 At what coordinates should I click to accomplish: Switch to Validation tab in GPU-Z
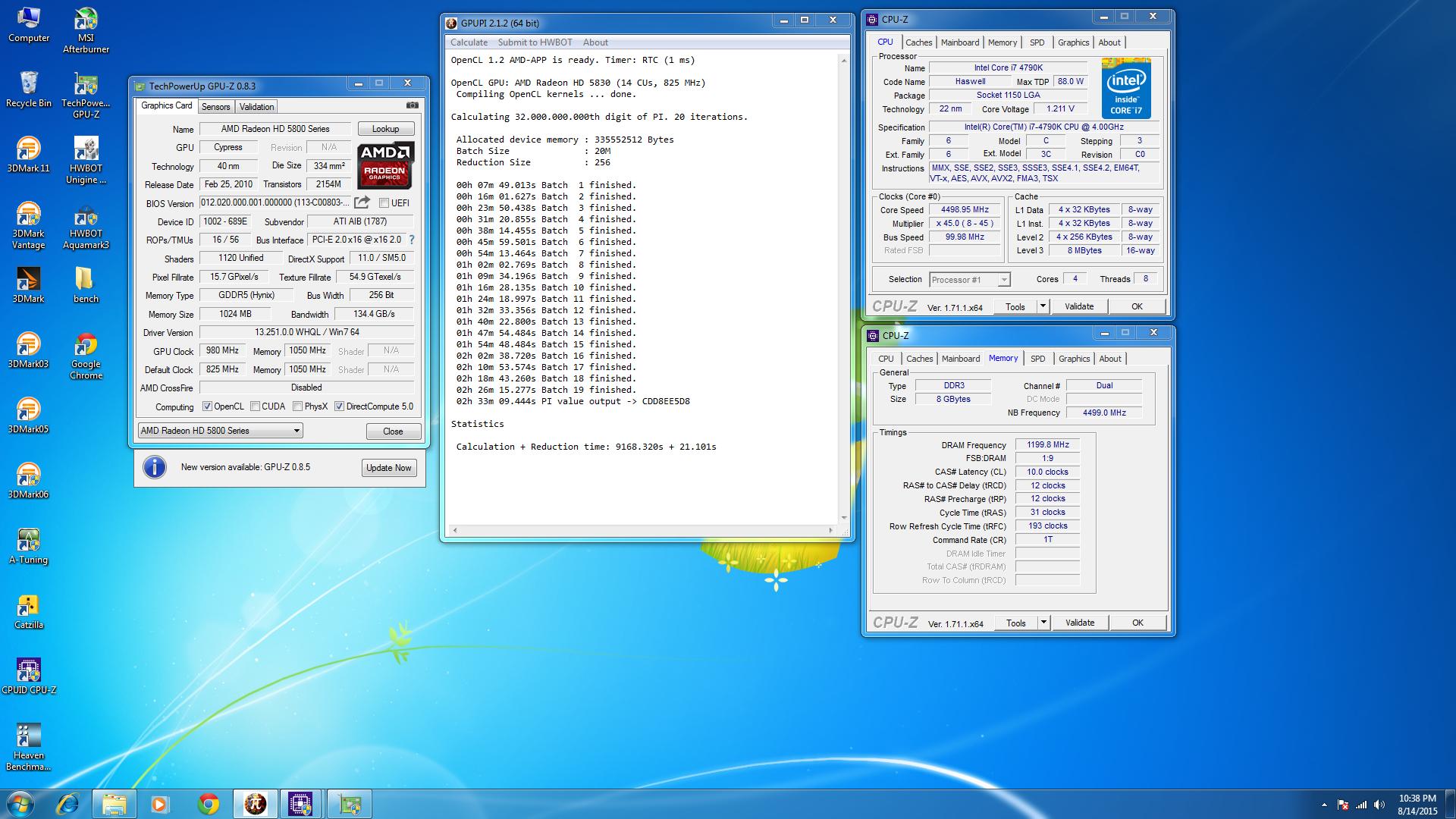256,107
